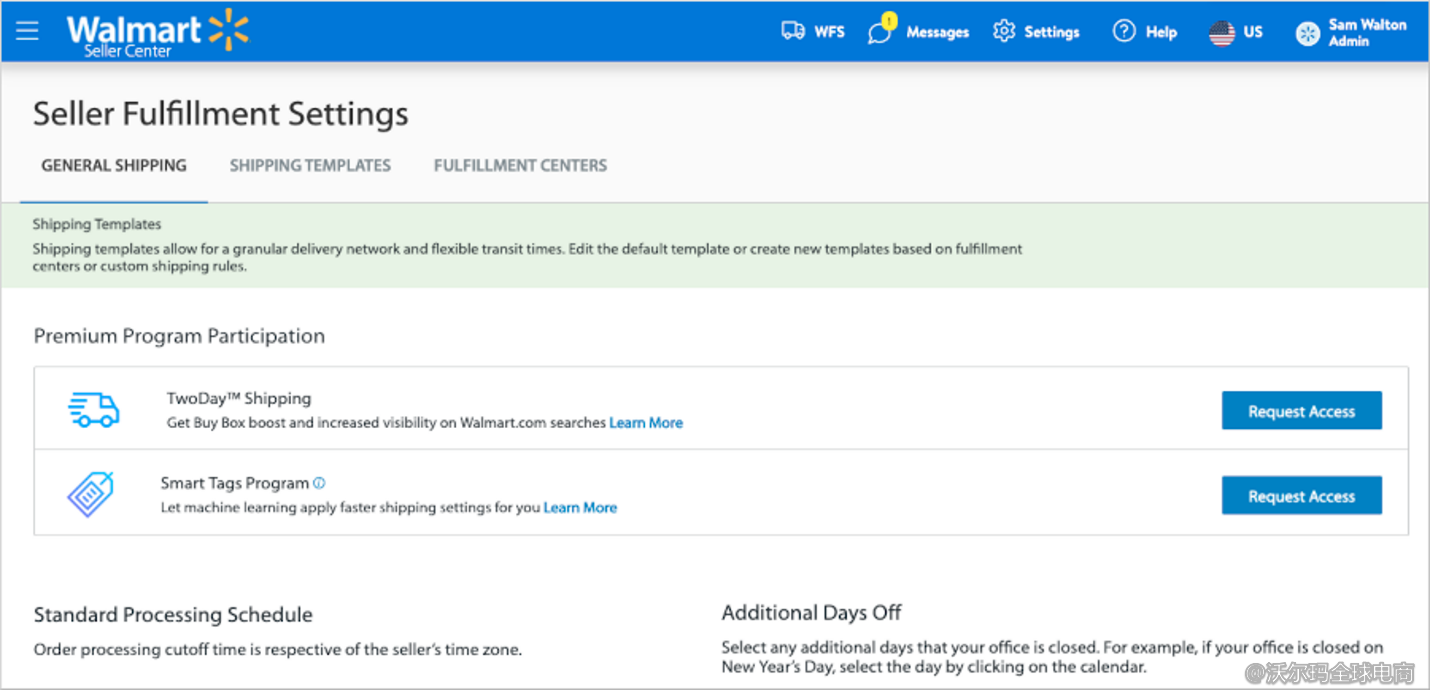The image size is (1430, 690).
Task: Click the Premium Program Participation heading
Action: click(x=180, y=337)
